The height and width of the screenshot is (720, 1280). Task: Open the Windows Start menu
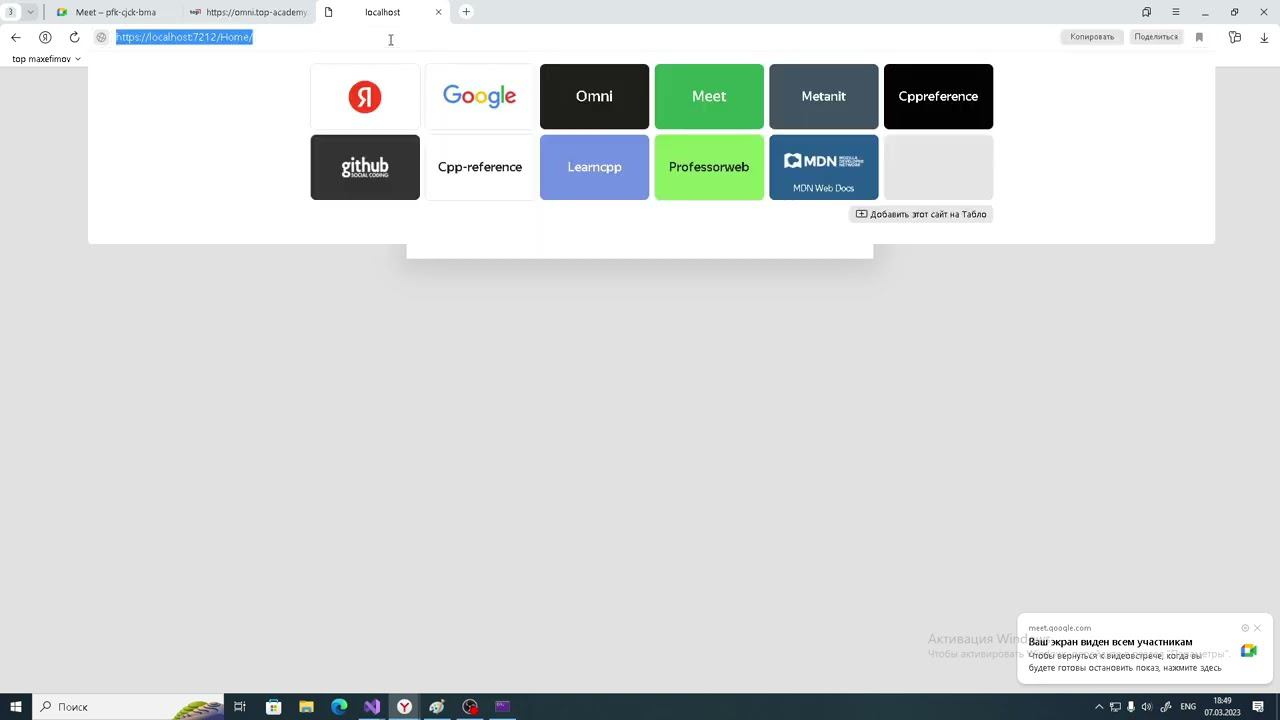click(x=15, y=707)
